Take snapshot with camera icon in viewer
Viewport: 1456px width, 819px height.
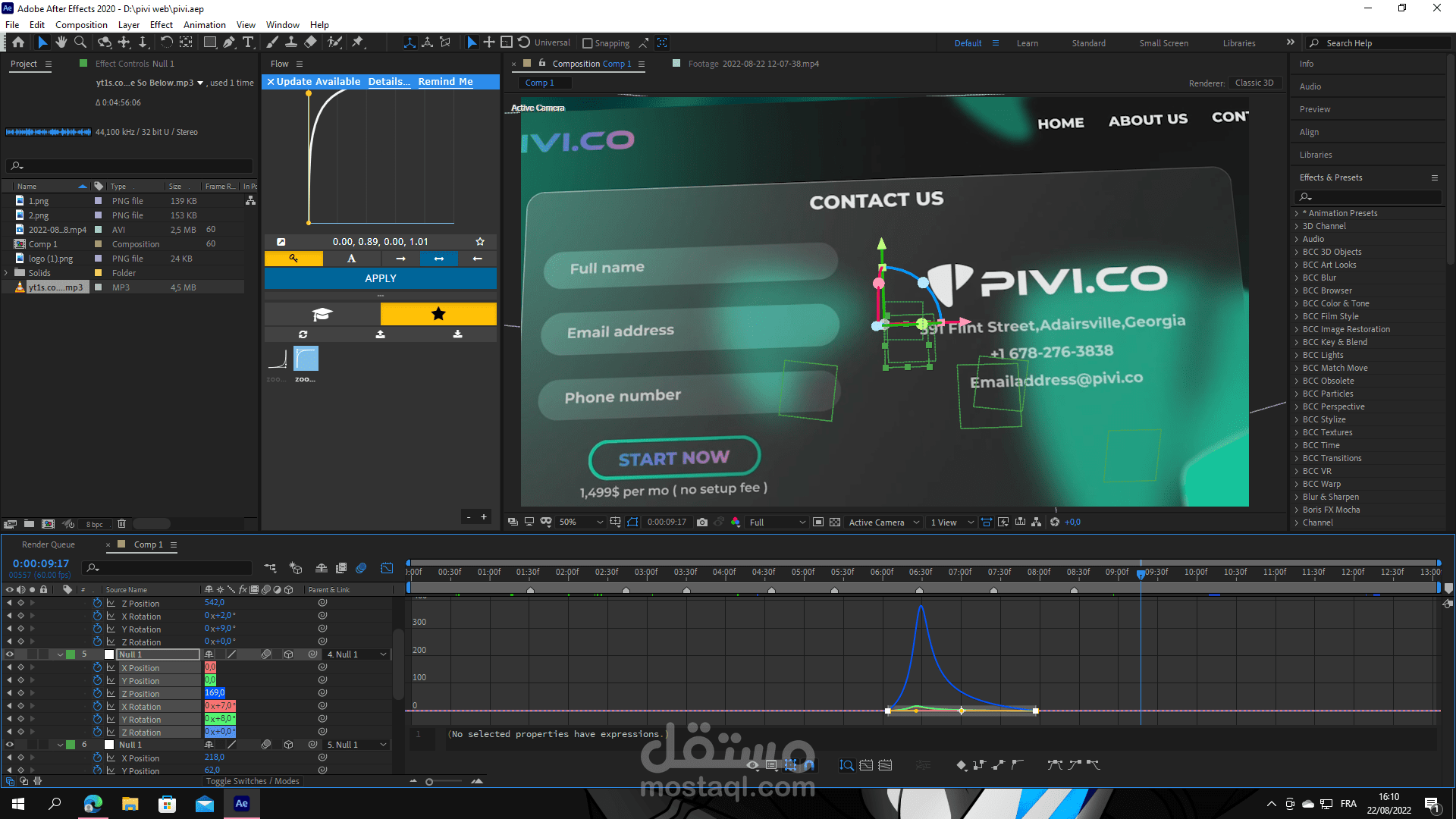pos(702,522)
